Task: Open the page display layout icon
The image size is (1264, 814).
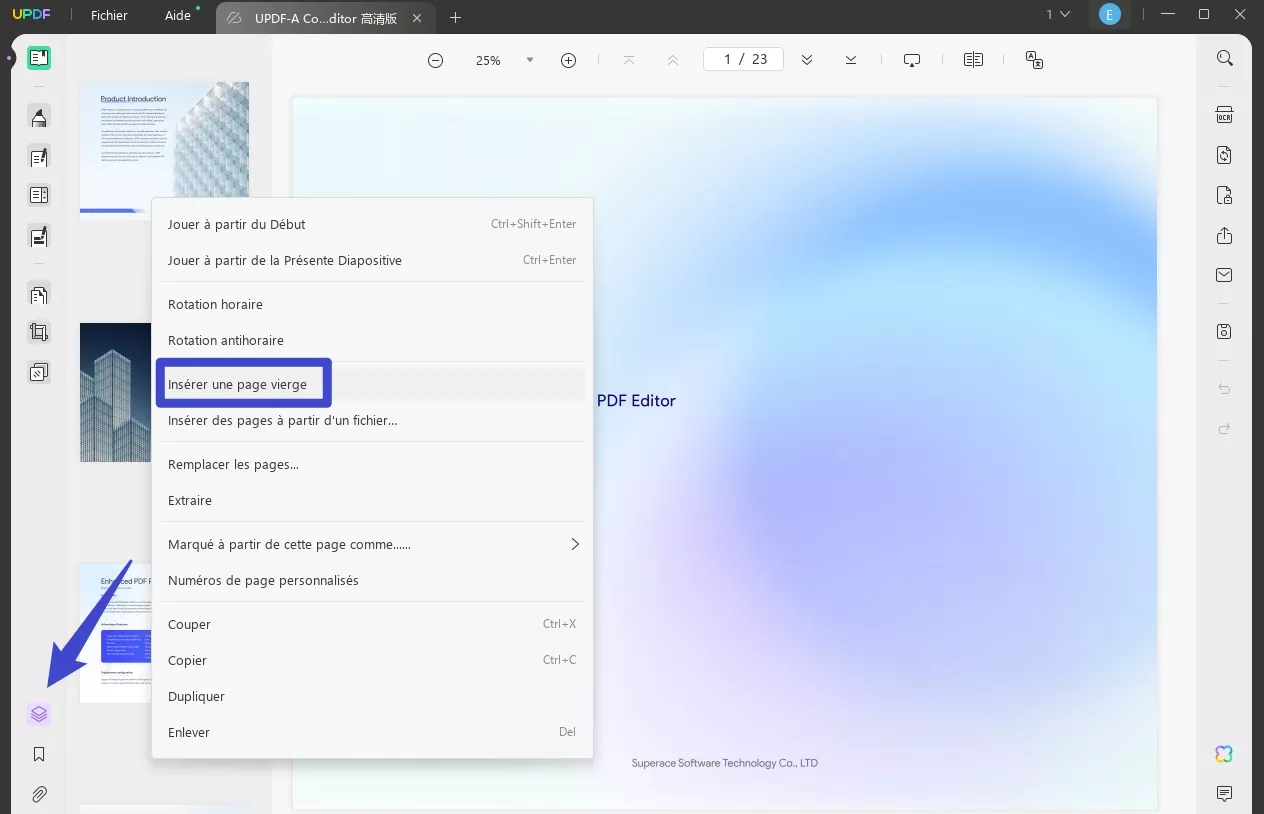Action: (x=973, y=60)
